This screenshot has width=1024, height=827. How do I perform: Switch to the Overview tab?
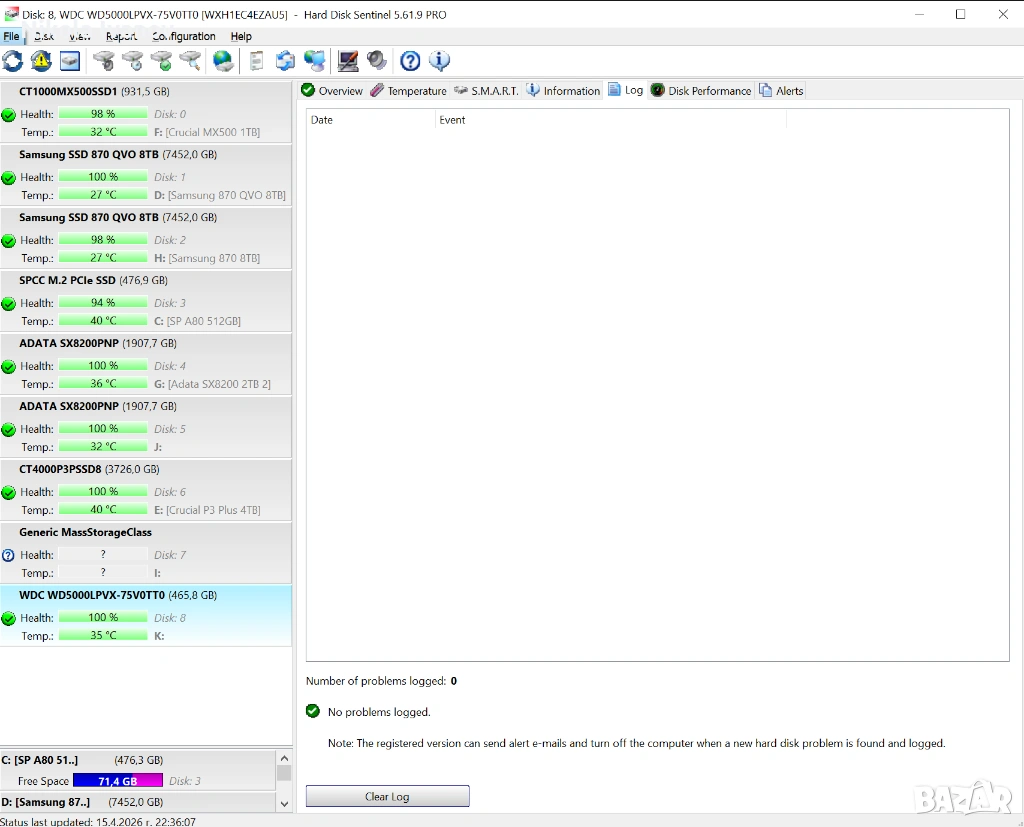[x=332, y=91]
